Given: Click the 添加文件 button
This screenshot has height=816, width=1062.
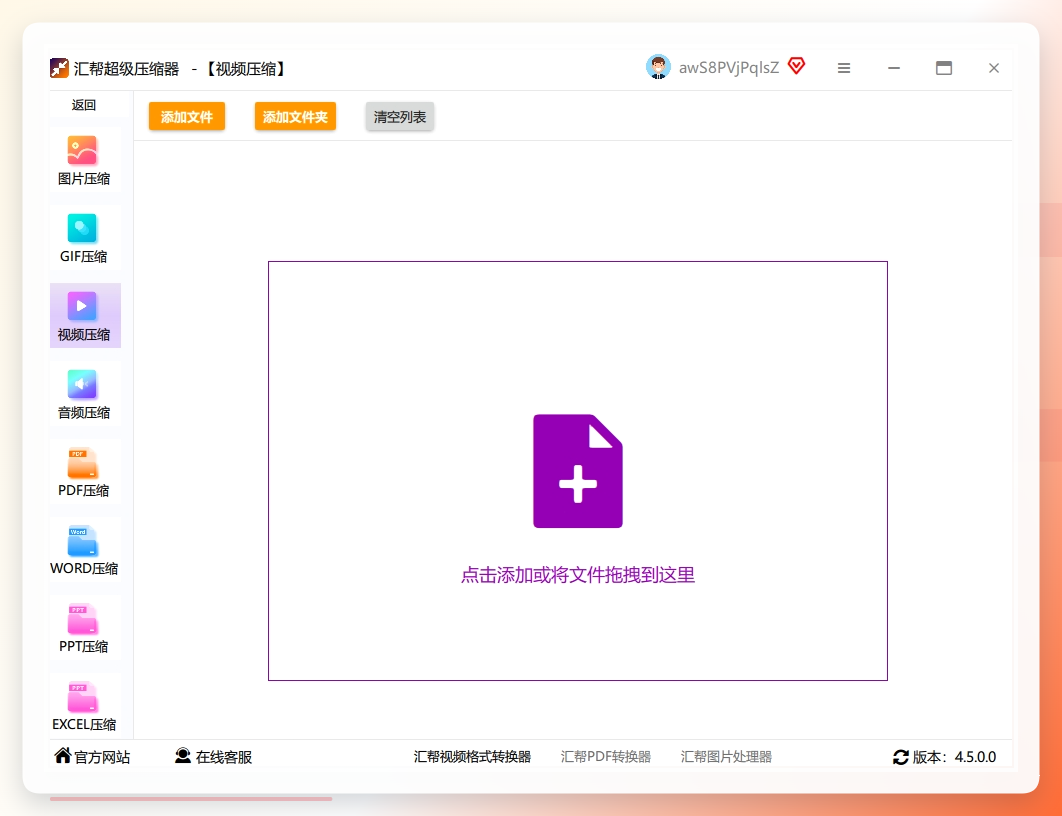Looking at the screenshot, I should 187,116.
